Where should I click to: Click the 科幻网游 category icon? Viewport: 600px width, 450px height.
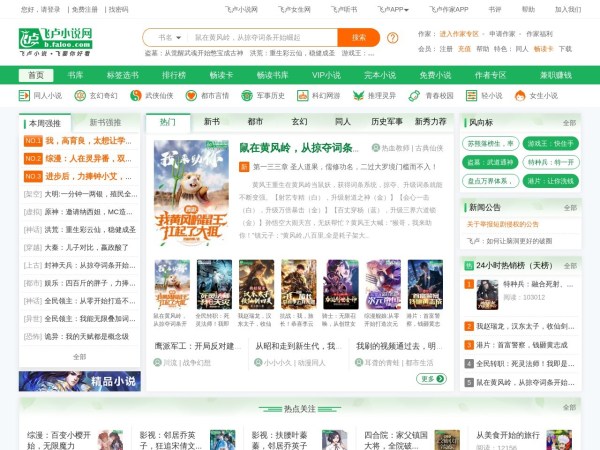[305, 96]
